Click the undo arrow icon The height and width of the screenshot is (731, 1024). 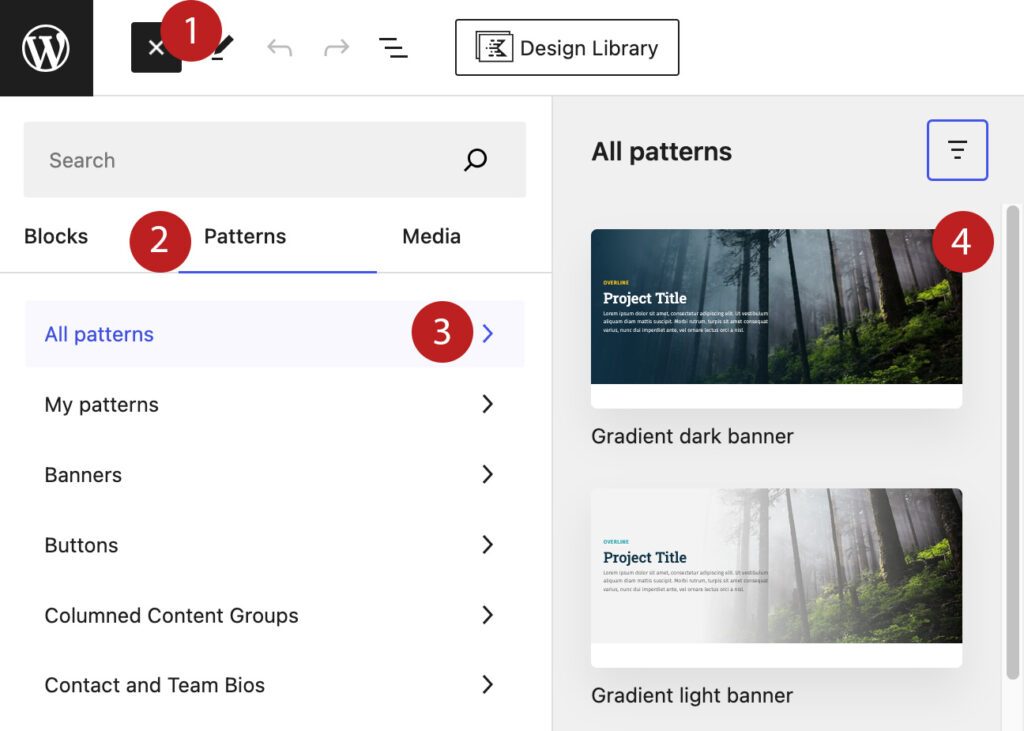(279, 48)
